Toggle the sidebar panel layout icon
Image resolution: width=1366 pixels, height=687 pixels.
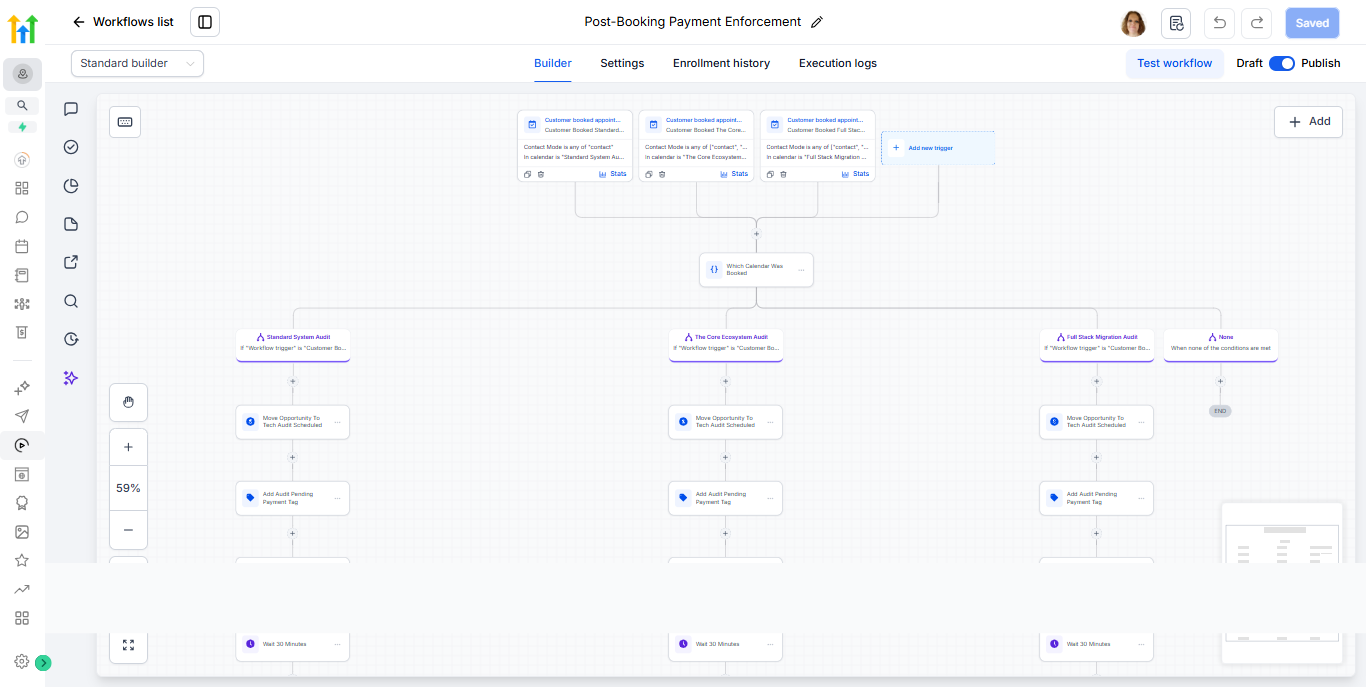point(205,22)
